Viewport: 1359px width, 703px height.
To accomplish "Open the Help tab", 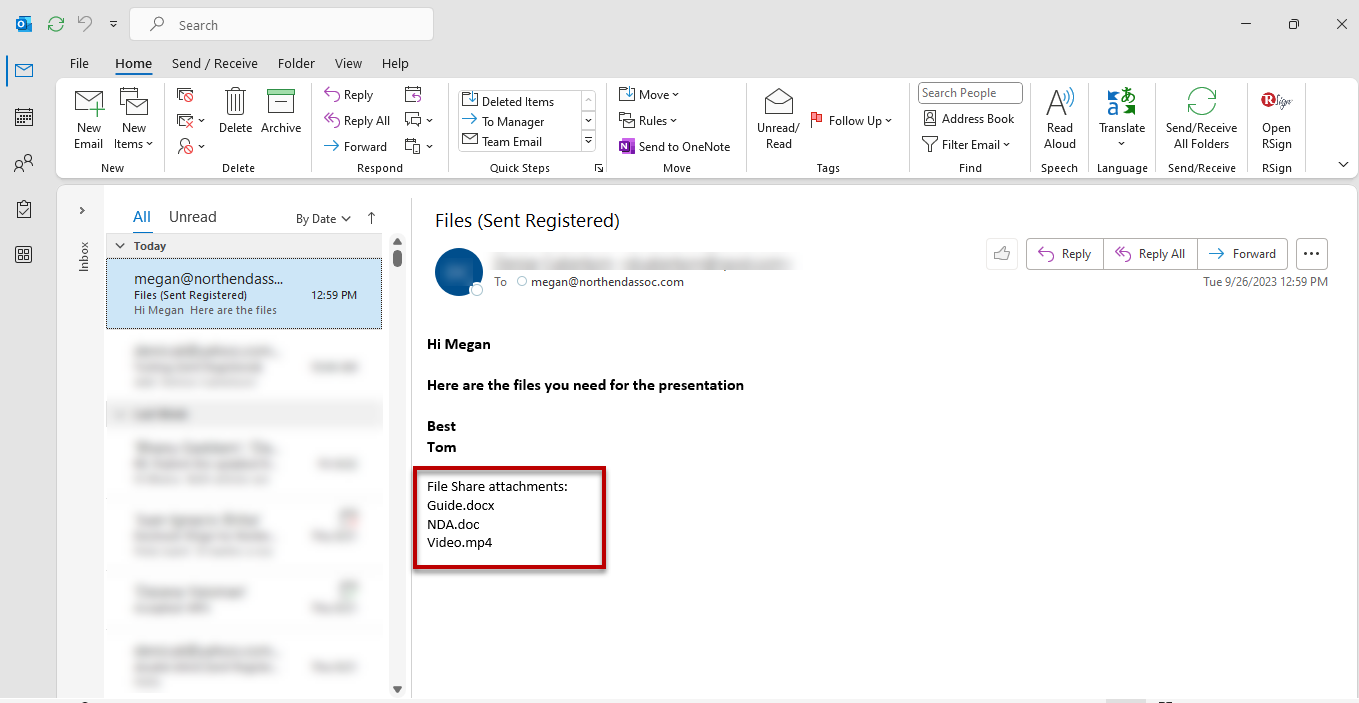I will tap(395, 63).
